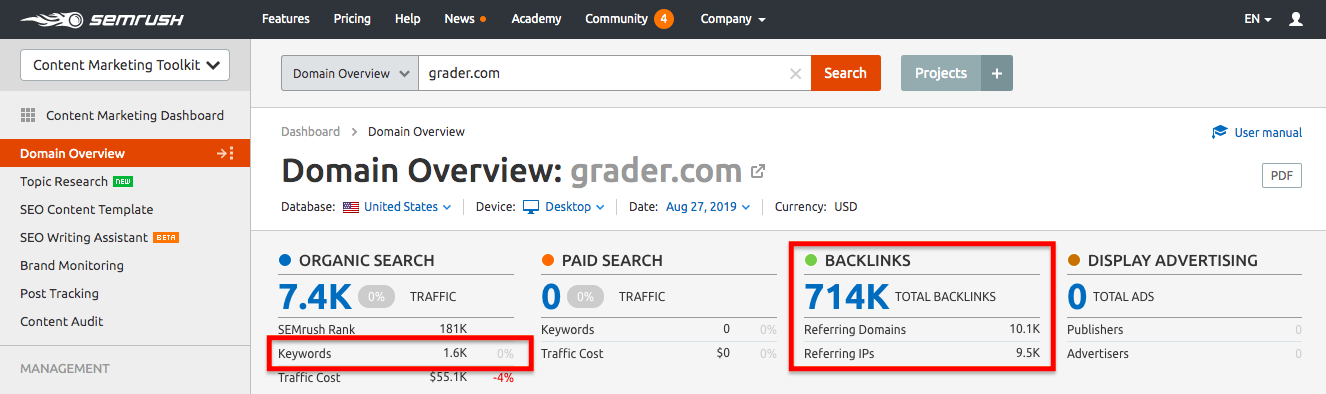Click SEMrush Rank value 181K

(x=453, y=329)
